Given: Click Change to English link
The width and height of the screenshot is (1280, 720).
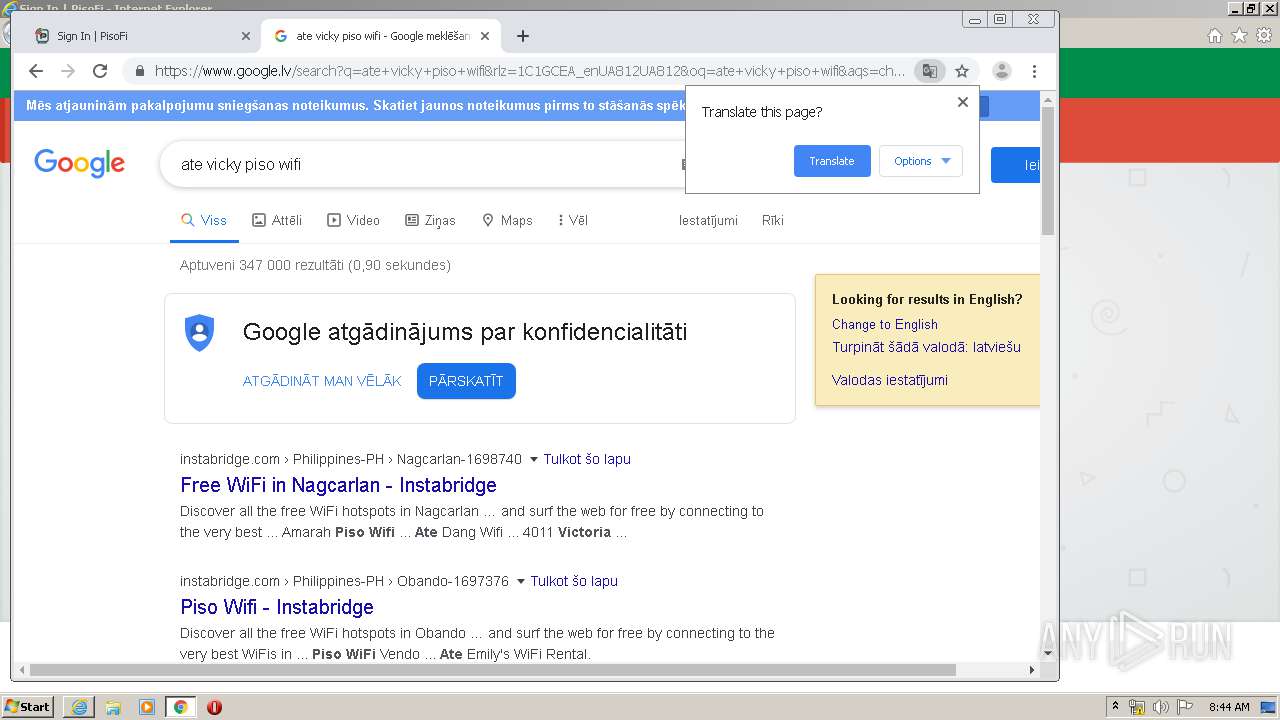Looking at the screenshot, I should coord(885,324).
